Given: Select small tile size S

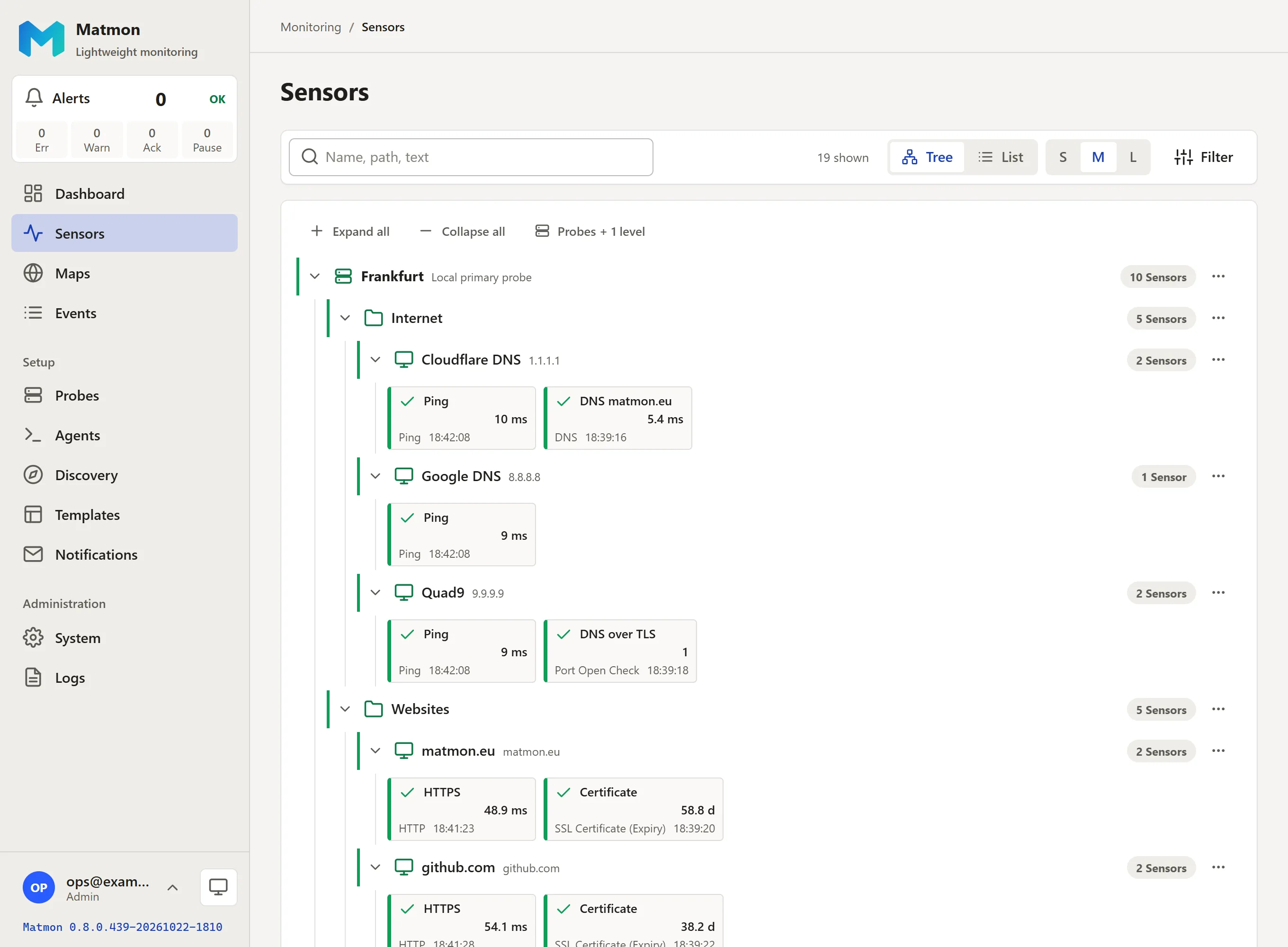Looking at the screenshot, I should [x=1063, y=157].
